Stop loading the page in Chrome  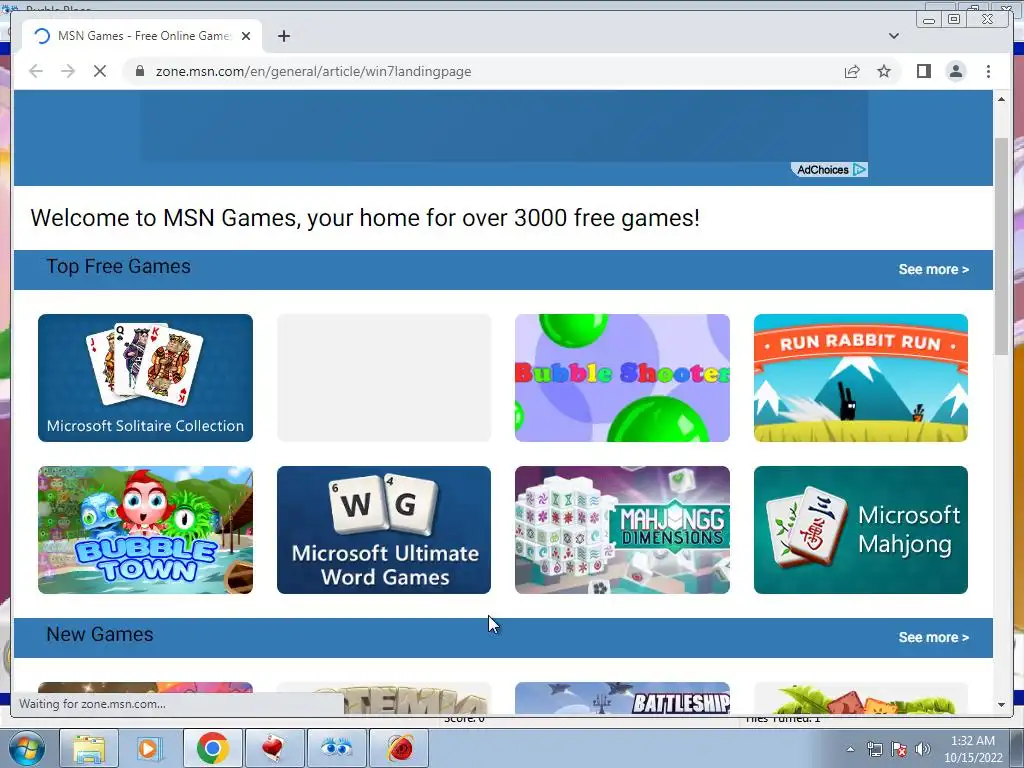click(x=100, y=71)
